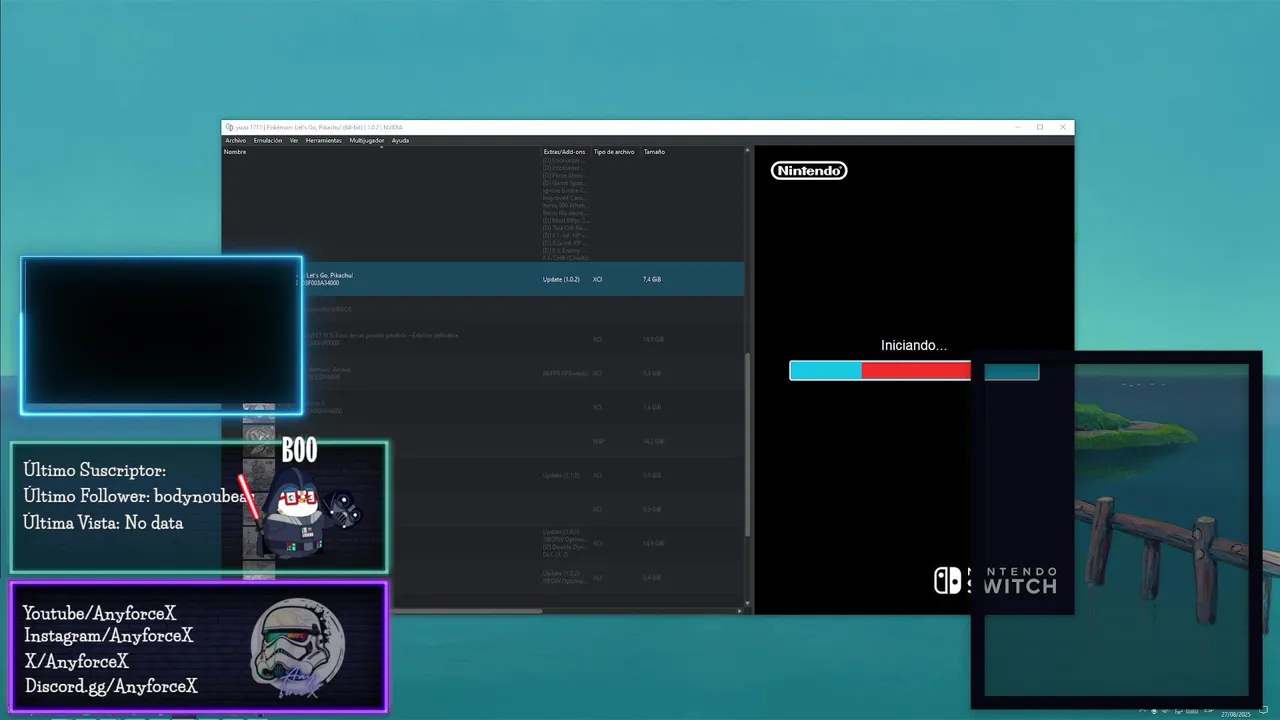Image resolution: width=1280 pixels, height=720 pixels.
Task: Maximize the yuzu window
Action: point(1040,127)
